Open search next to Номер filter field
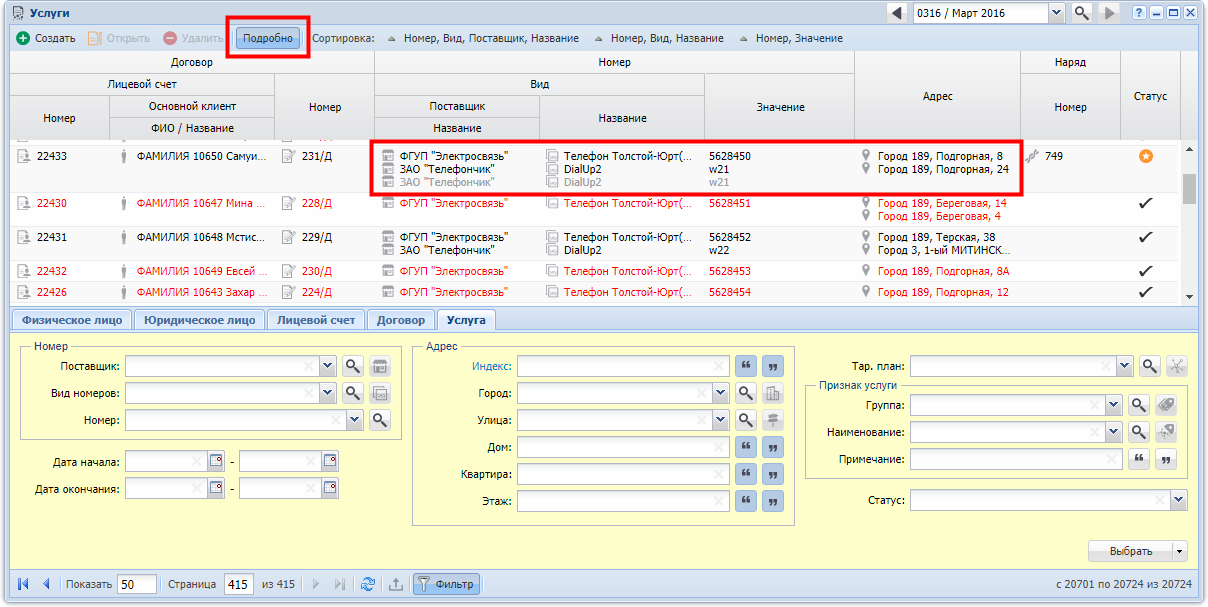Viewport: 1208px width, 607px height. 380,420
